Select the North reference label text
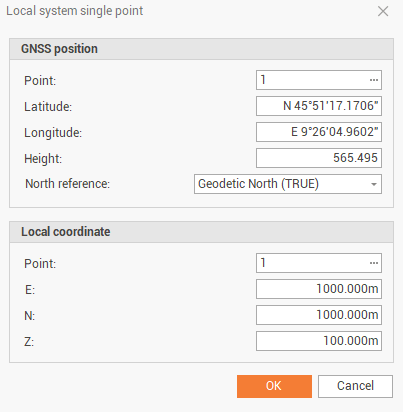Screen dimensions: 403x412 point(68,184)
